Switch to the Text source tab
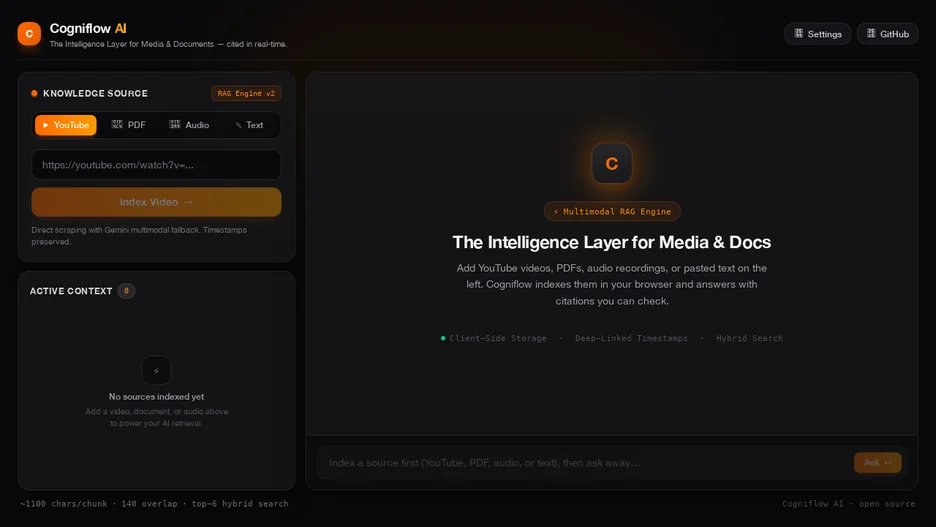The image size is (936, 527). [x=250, y=125]
